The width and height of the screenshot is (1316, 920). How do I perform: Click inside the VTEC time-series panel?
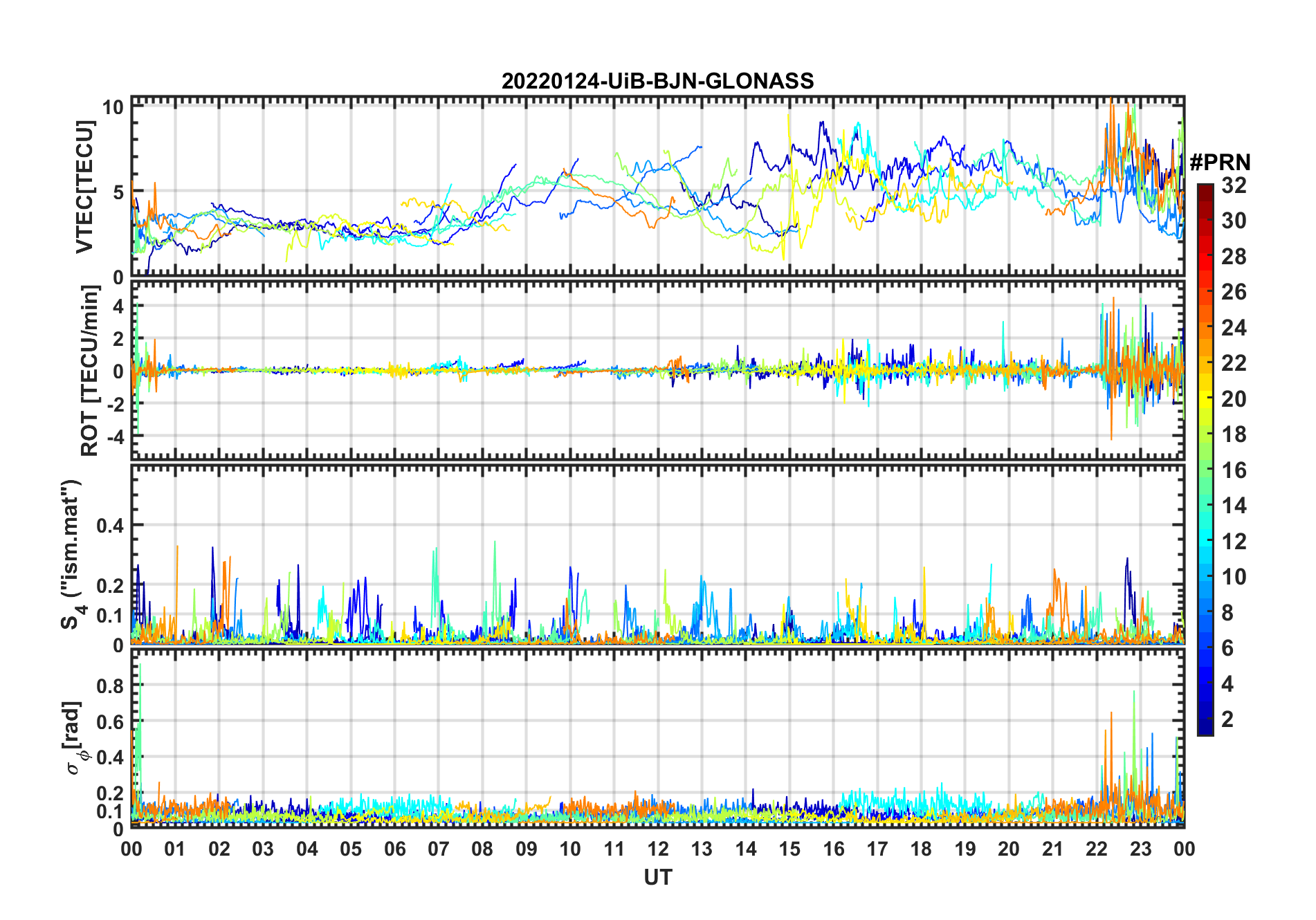(x=657, y=187)
